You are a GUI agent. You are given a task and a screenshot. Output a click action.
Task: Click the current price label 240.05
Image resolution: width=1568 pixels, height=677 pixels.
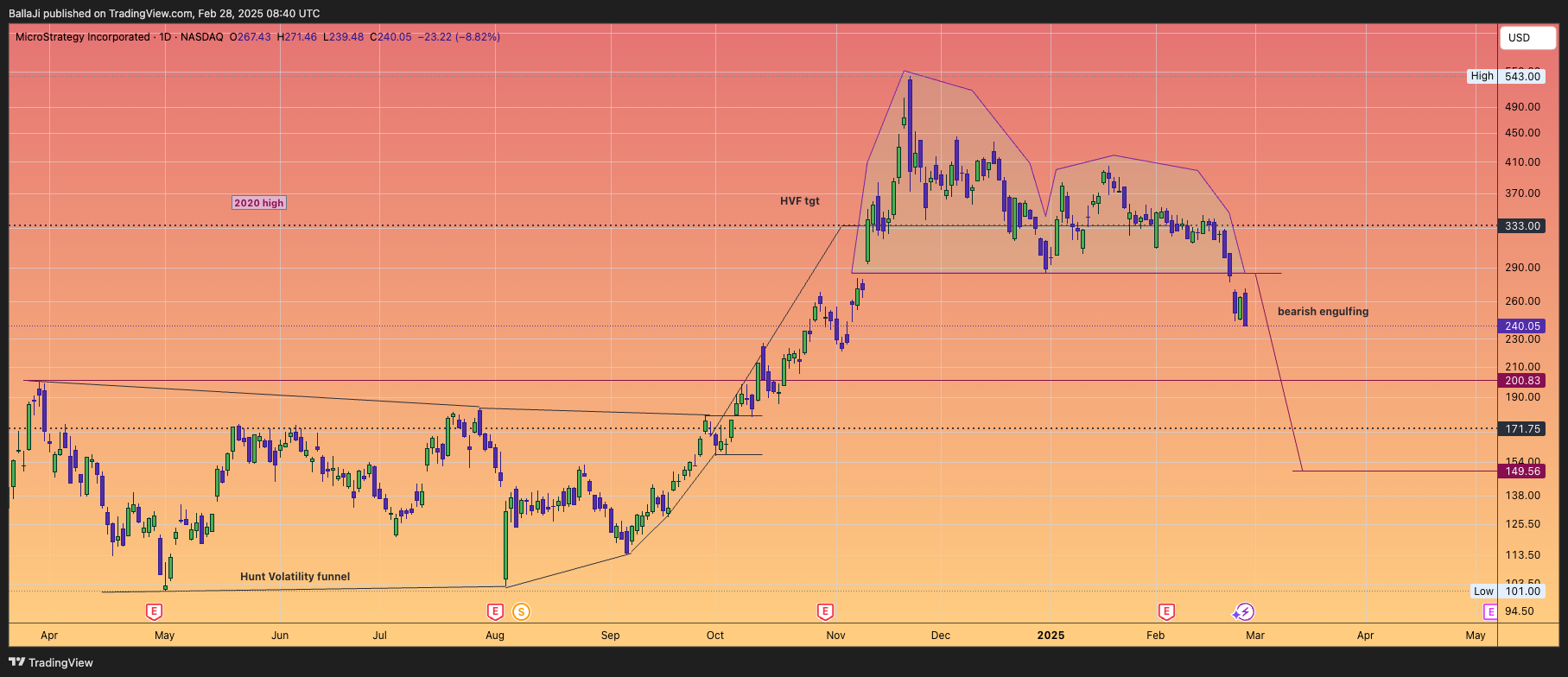1522,326
